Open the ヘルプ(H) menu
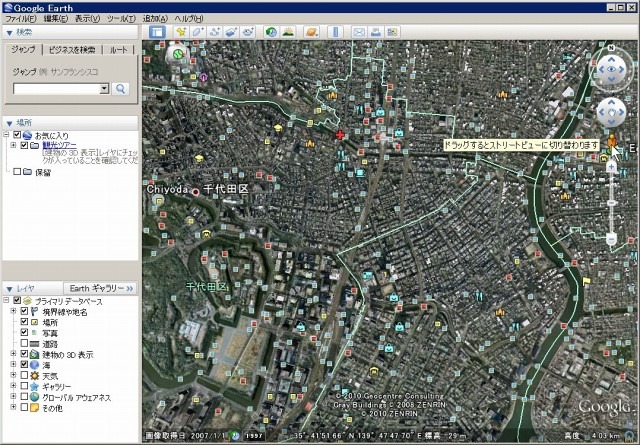The height and width of the screenshot is (445, 640). click(x=189, y=19)
